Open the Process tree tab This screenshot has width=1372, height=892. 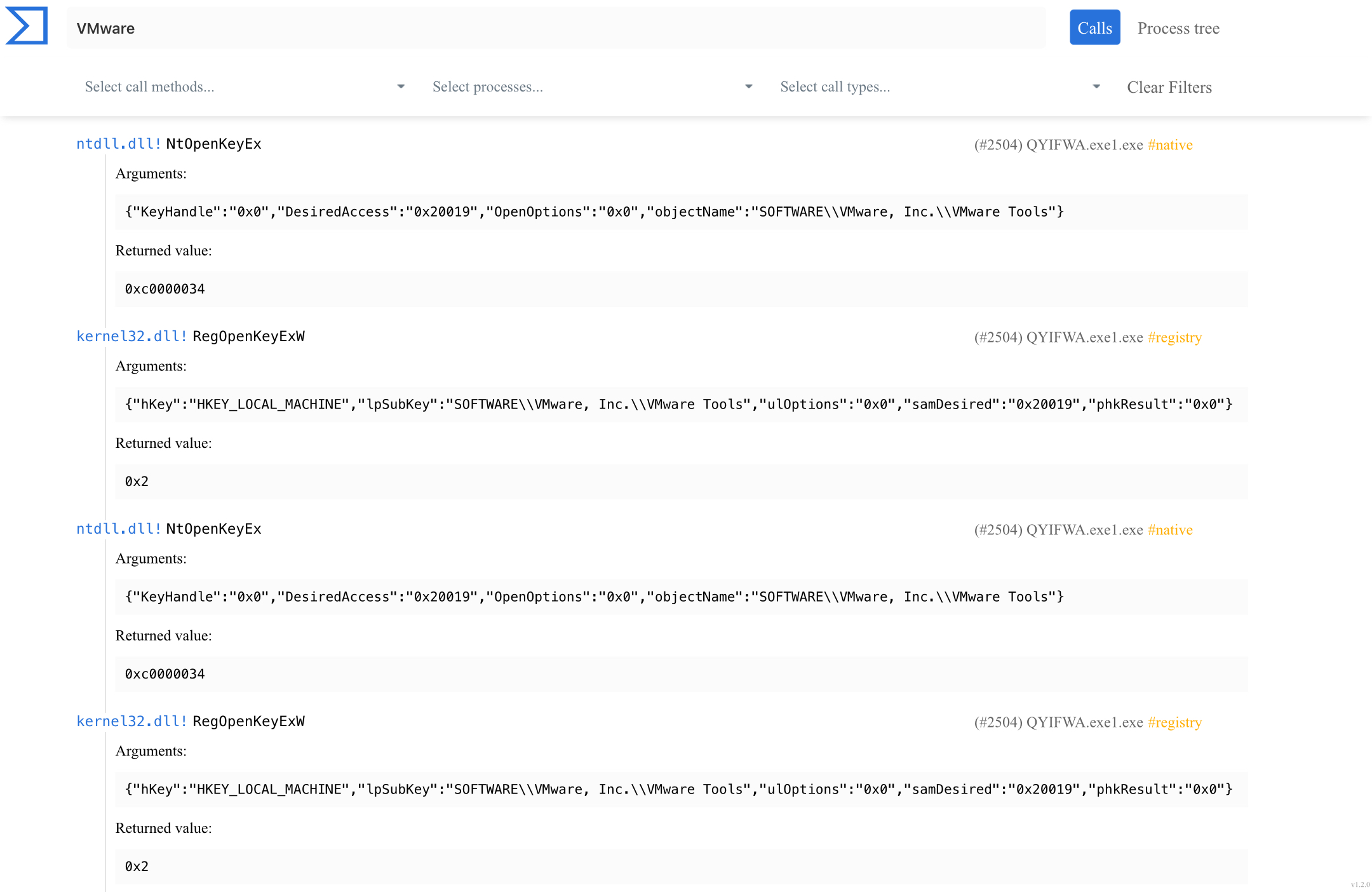(x=1178, y=29)
